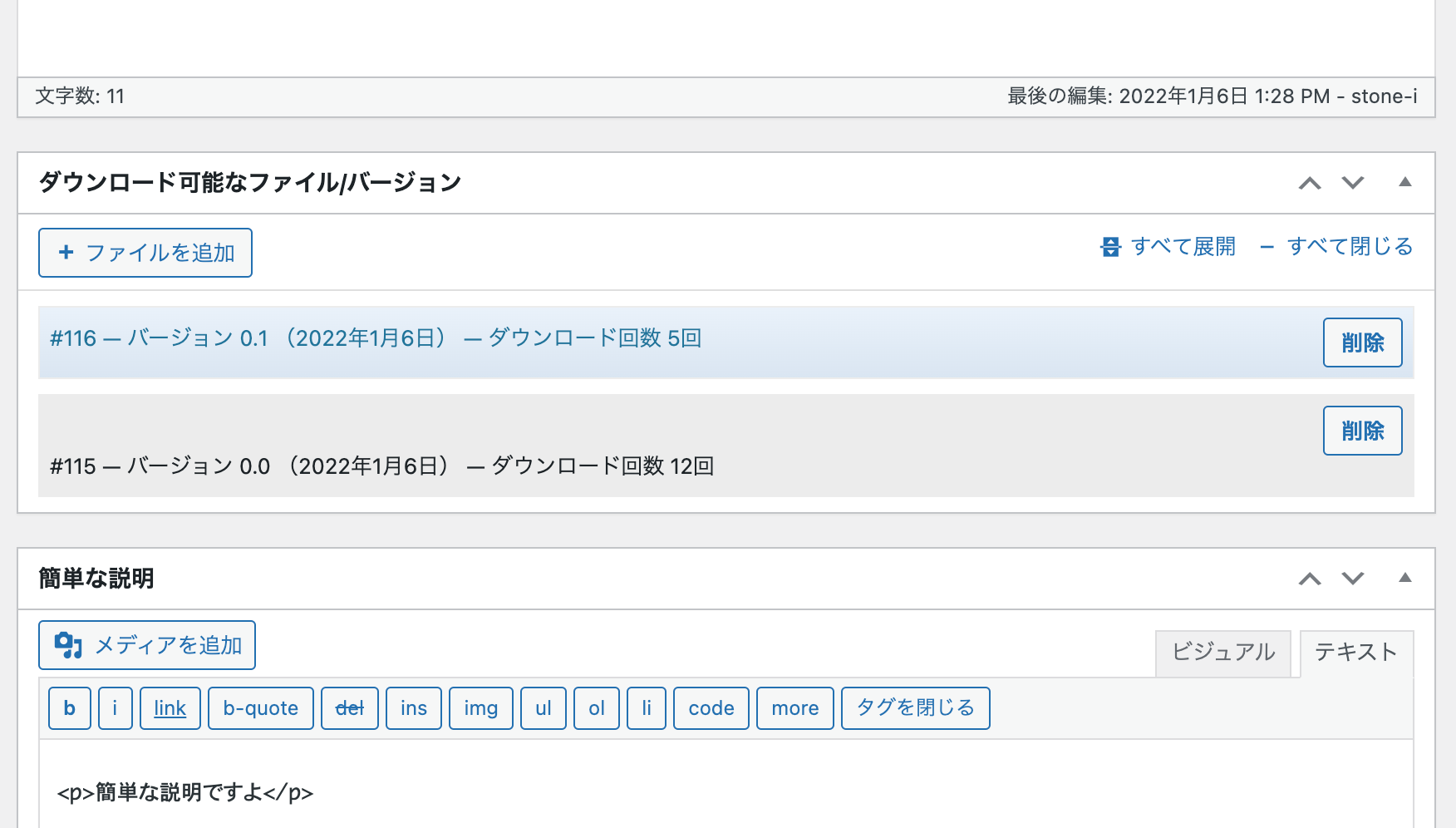Image resolution: width=1456 pixels, height=828 pixels.
Task: Move 簡単な説明 panel up
Action: pos(1310,579)
